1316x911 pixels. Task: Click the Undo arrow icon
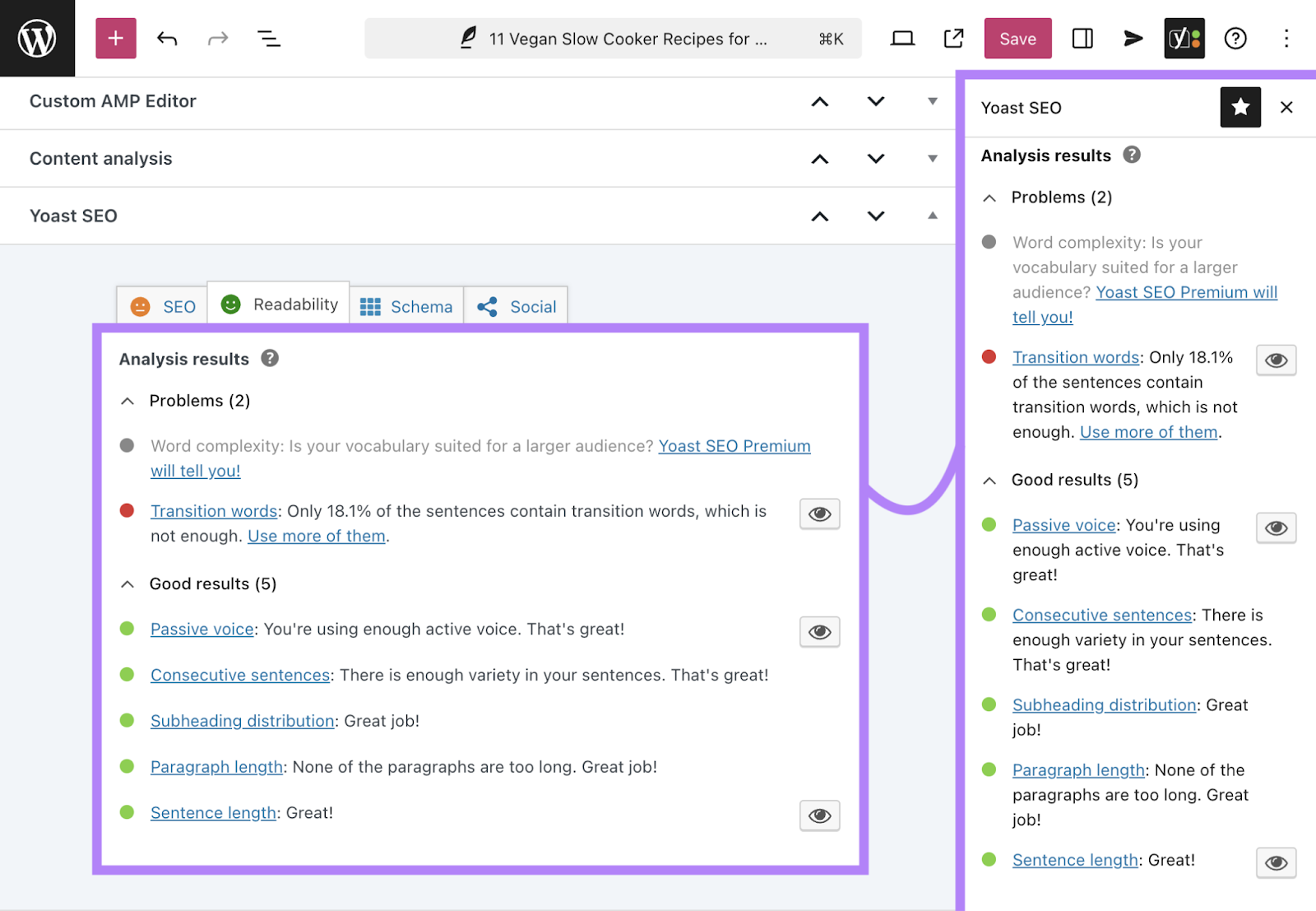[166, 38]
